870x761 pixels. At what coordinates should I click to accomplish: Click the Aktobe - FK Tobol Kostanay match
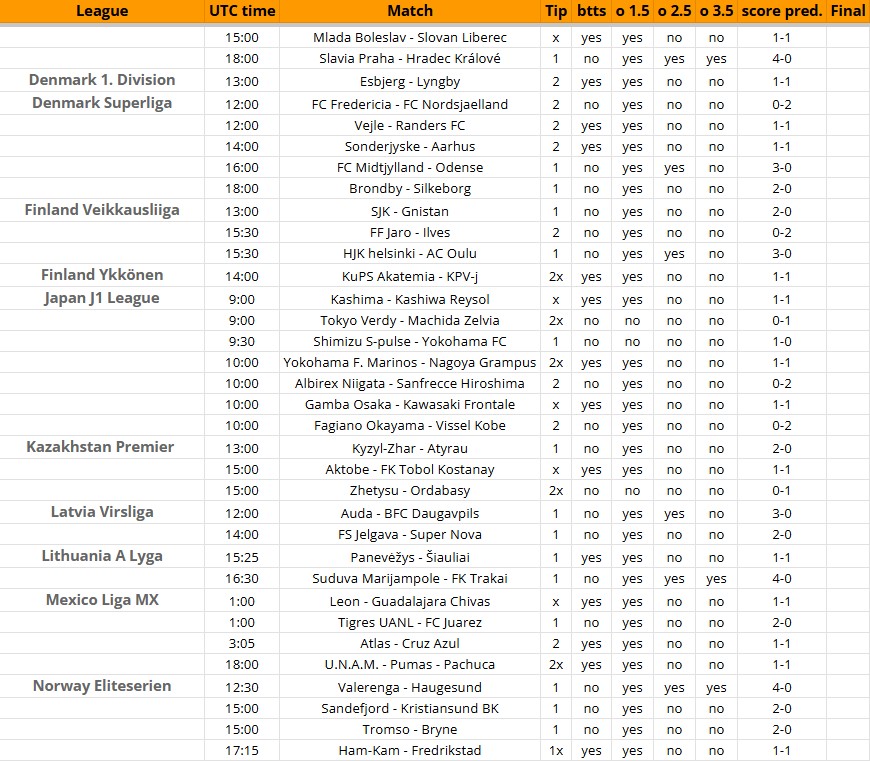[410, 470]
